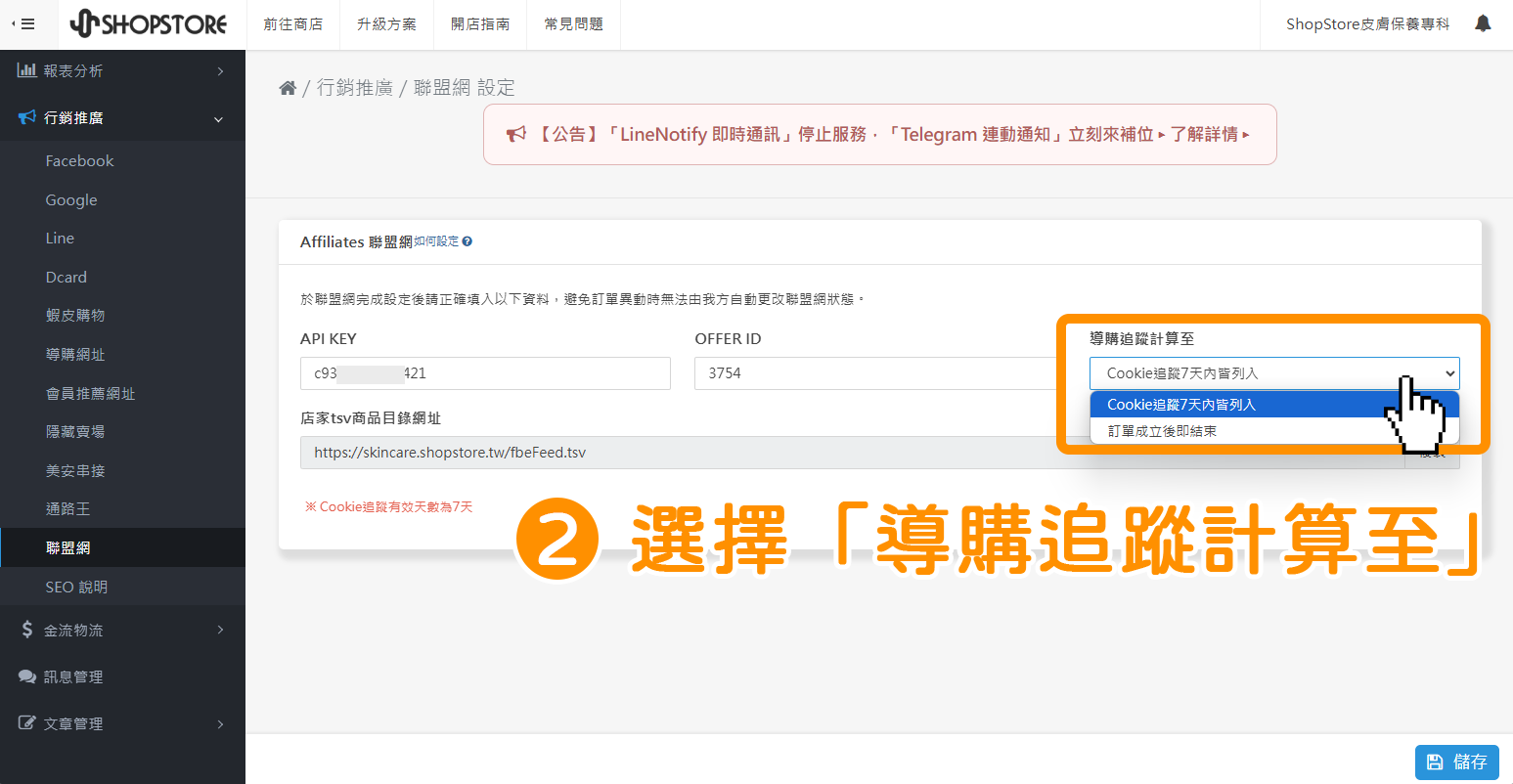Click the 金流物流 dollar icon
Viewport: 1513px width, 784px height.
coord(26,630)
